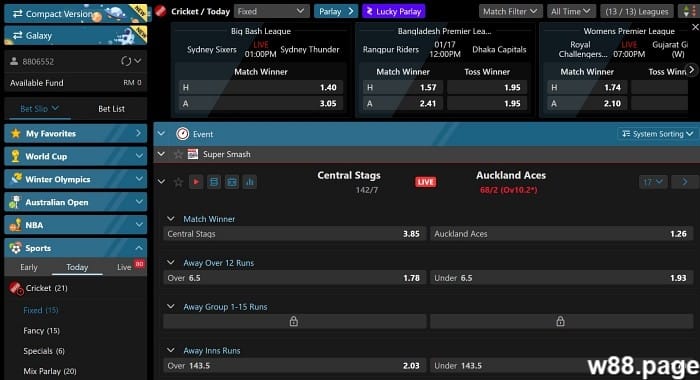Bet on Central Stags at 3.85
The width and height of the screenshot is (700, 380).
pos(295,234)
